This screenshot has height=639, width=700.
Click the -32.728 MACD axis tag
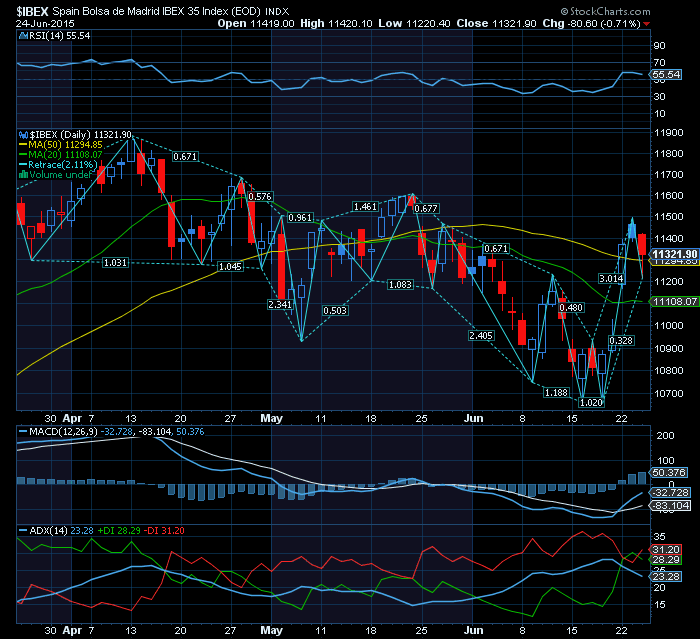tap(671, 493)
